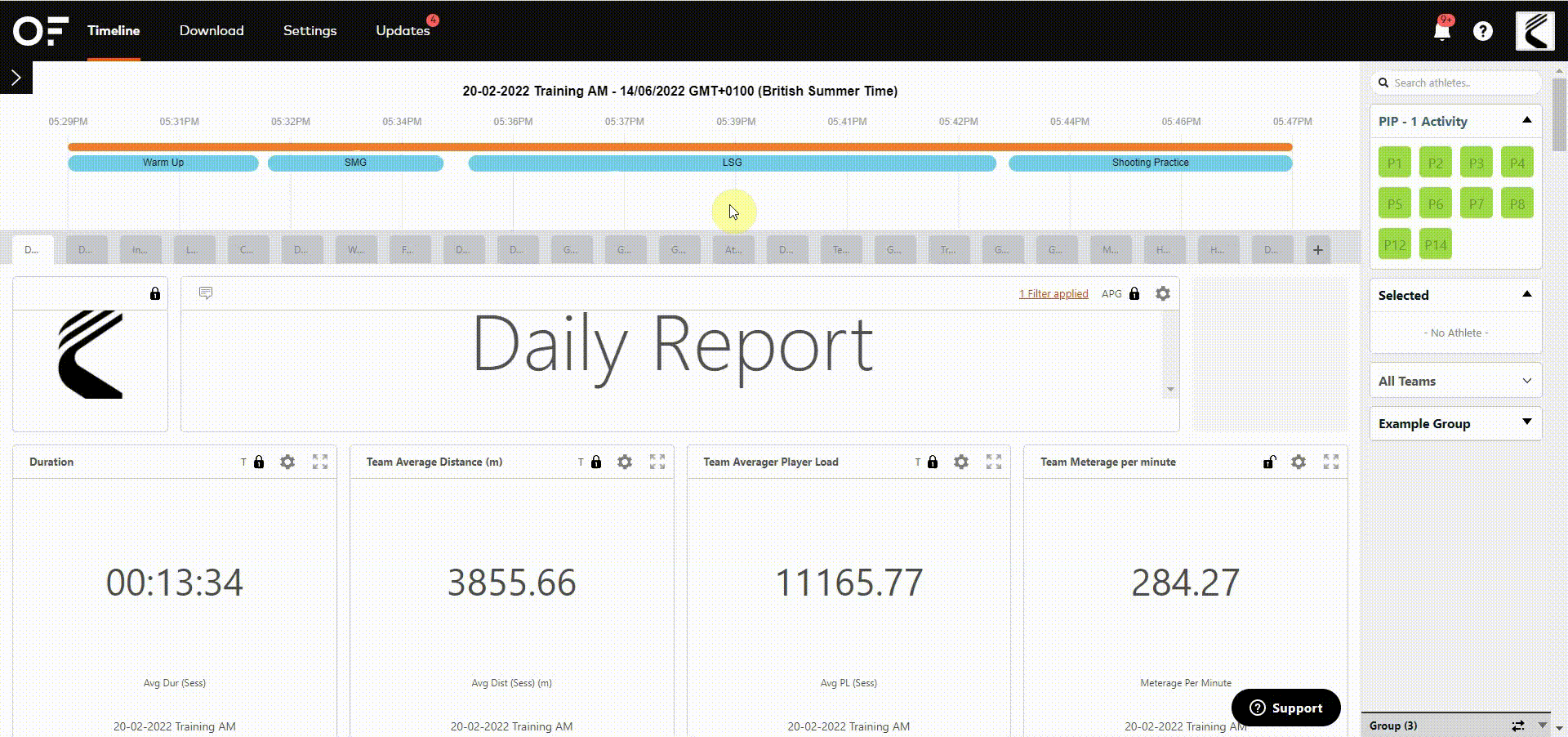The width and height of the screenshot is (1568, 737).
Task: Collapse the PIP - 1 Activity section
Action: tap(1526, 120)
